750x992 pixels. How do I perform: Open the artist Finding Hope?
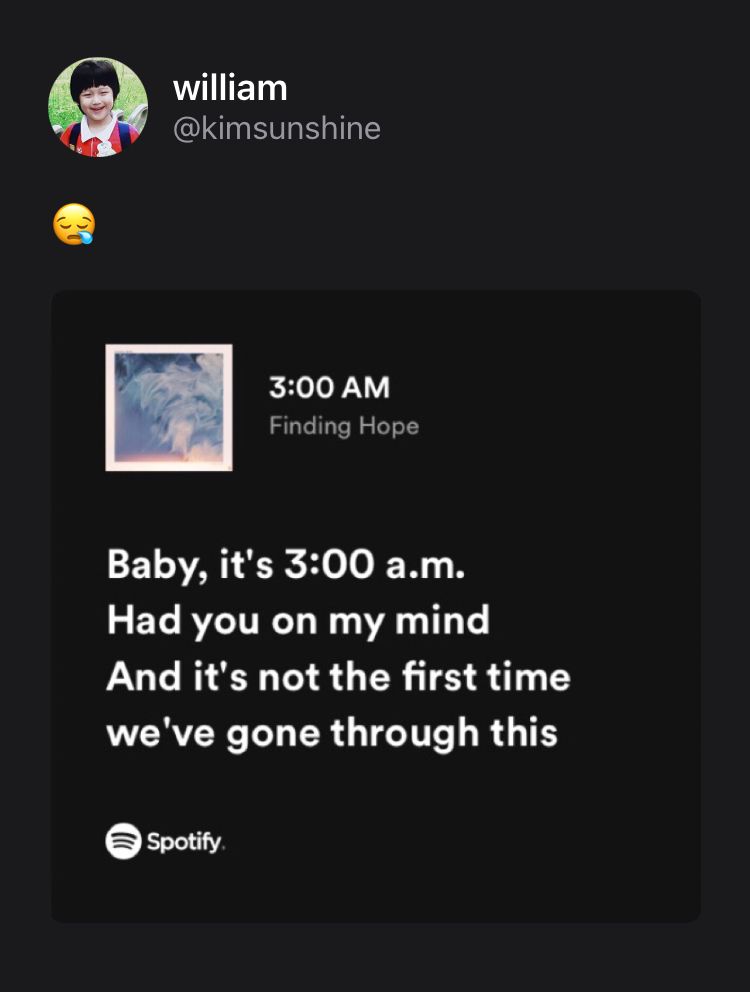[343, 426]
